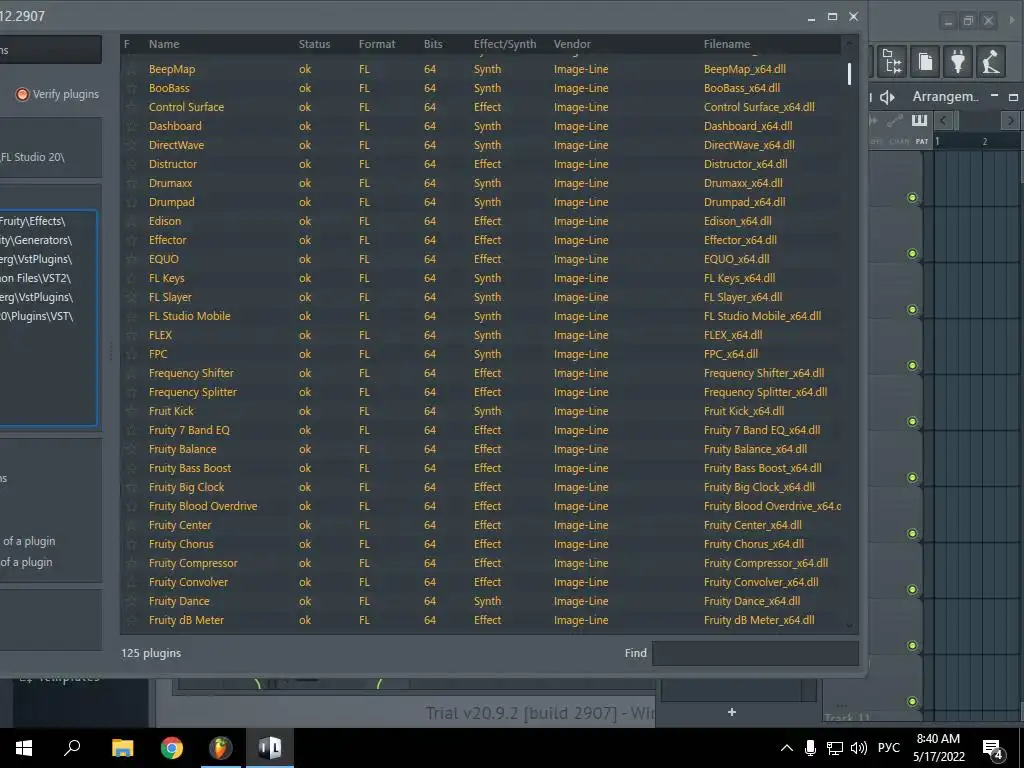Sort plugins by Bits column
Image resolution: width=1024 pixels, height=768 pixels.
click(433, 44)
